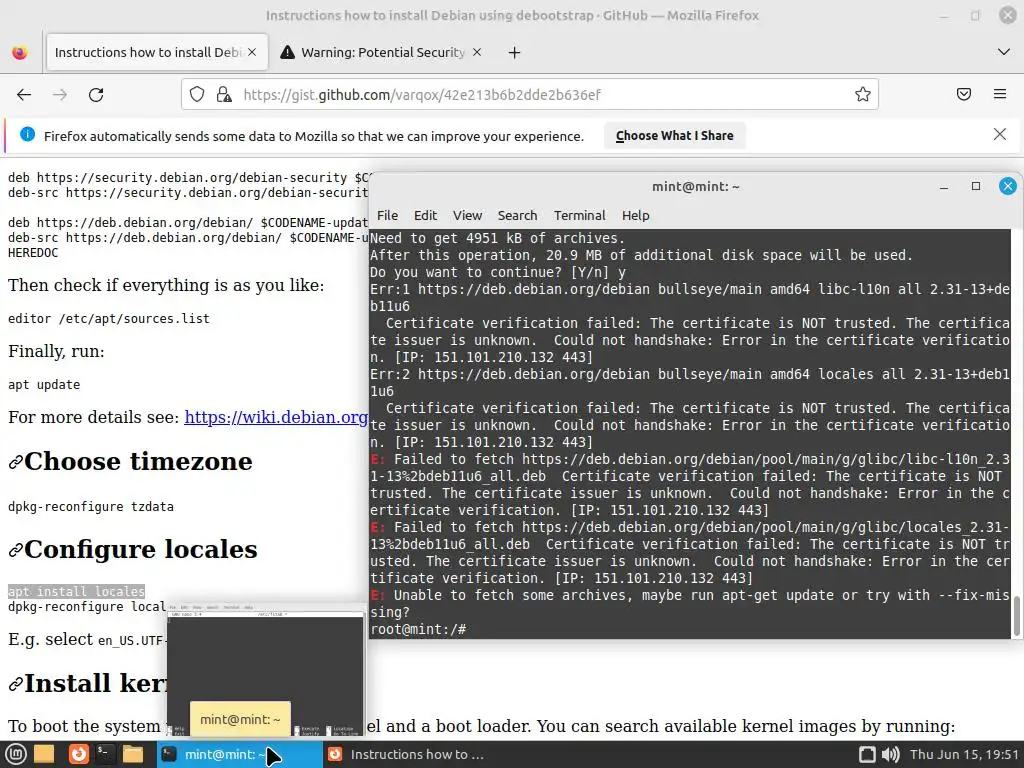This screenshot has height=768, width=1024.
Task: Open the terminal Edit menu
Action: (425, 216)
